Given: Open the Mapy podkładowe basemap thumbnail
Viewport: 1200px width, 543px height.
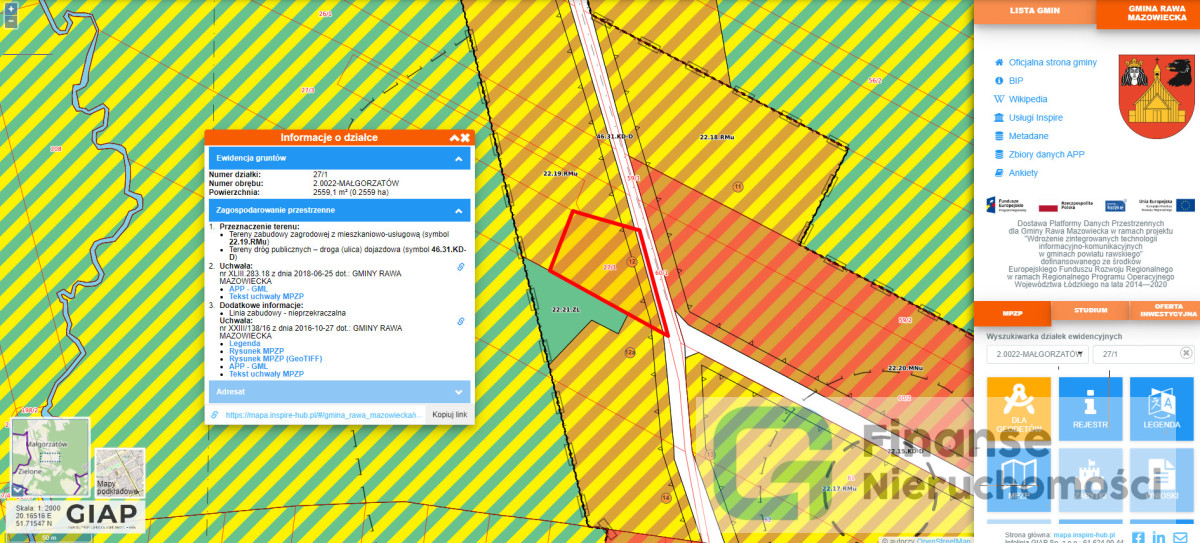Looking at the screenshot, I should 120,472.
